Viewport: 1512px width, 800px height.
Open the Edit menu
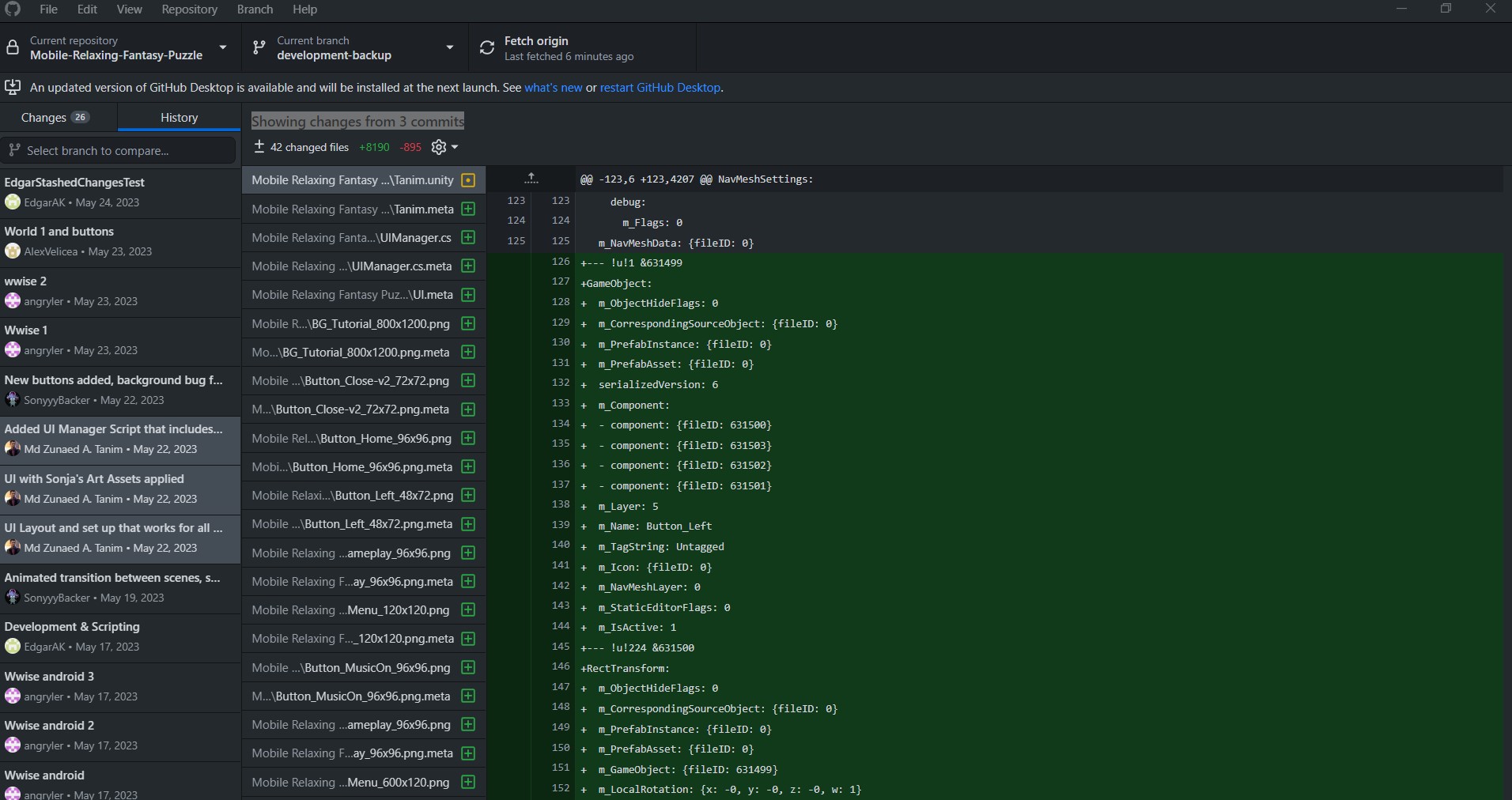pyautogui.click(x=87, y=9)
